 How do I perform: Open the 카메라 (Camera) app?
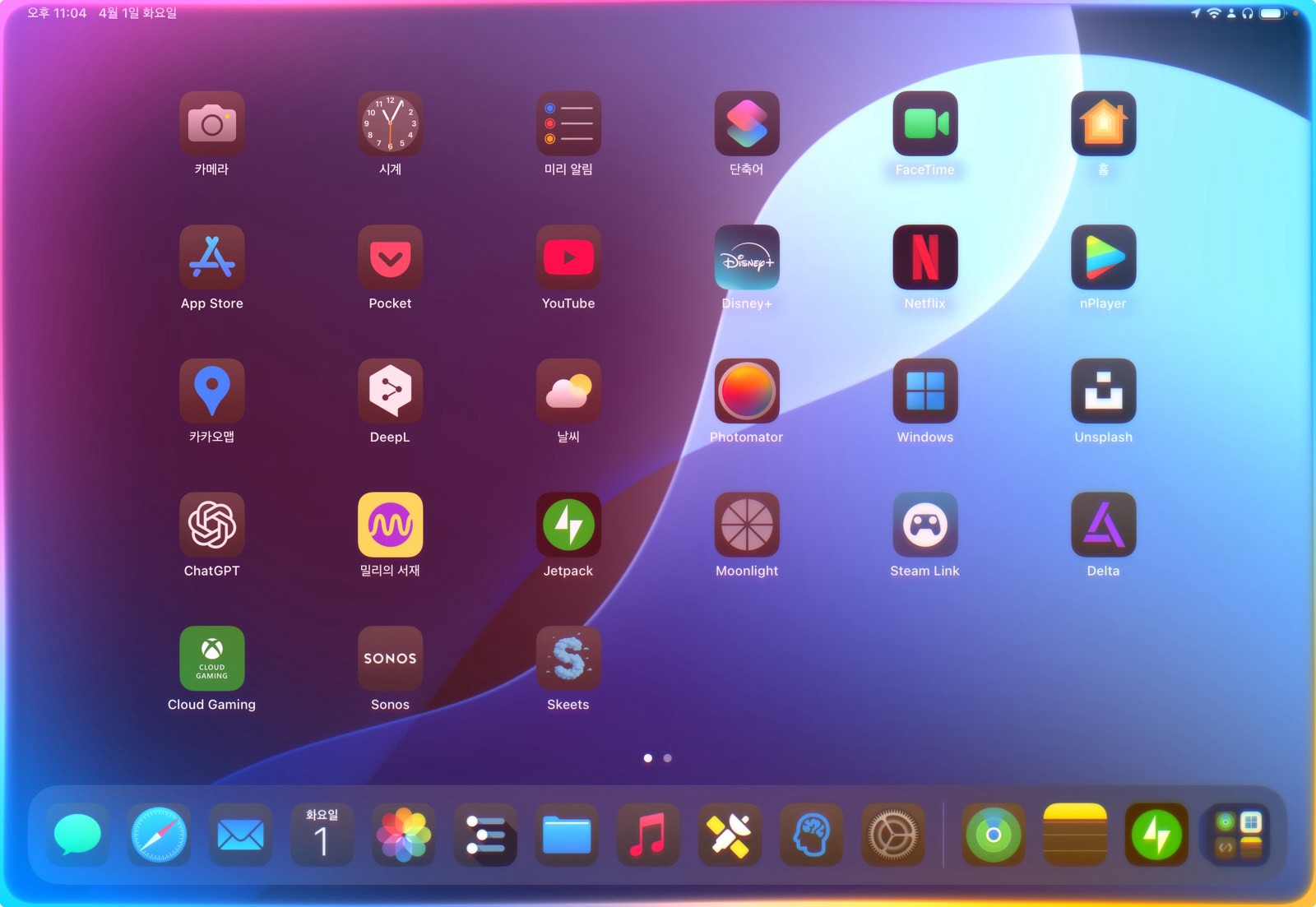click(211, 123)
